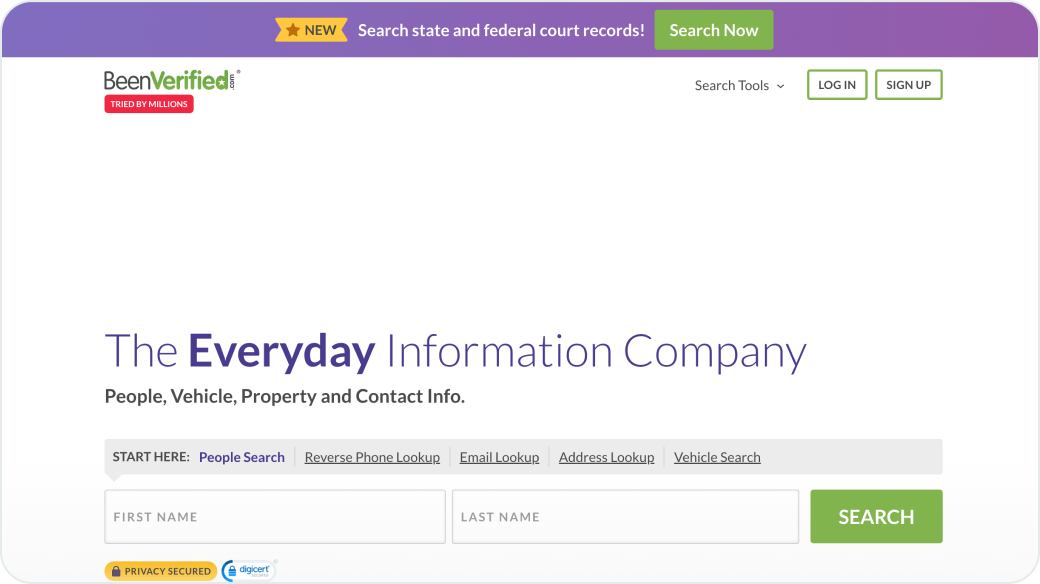Click the Search Now banner button
Image resolution: width=1040 pixels, height=584 pixels.
pyautogui.click(x=713, y=29)
